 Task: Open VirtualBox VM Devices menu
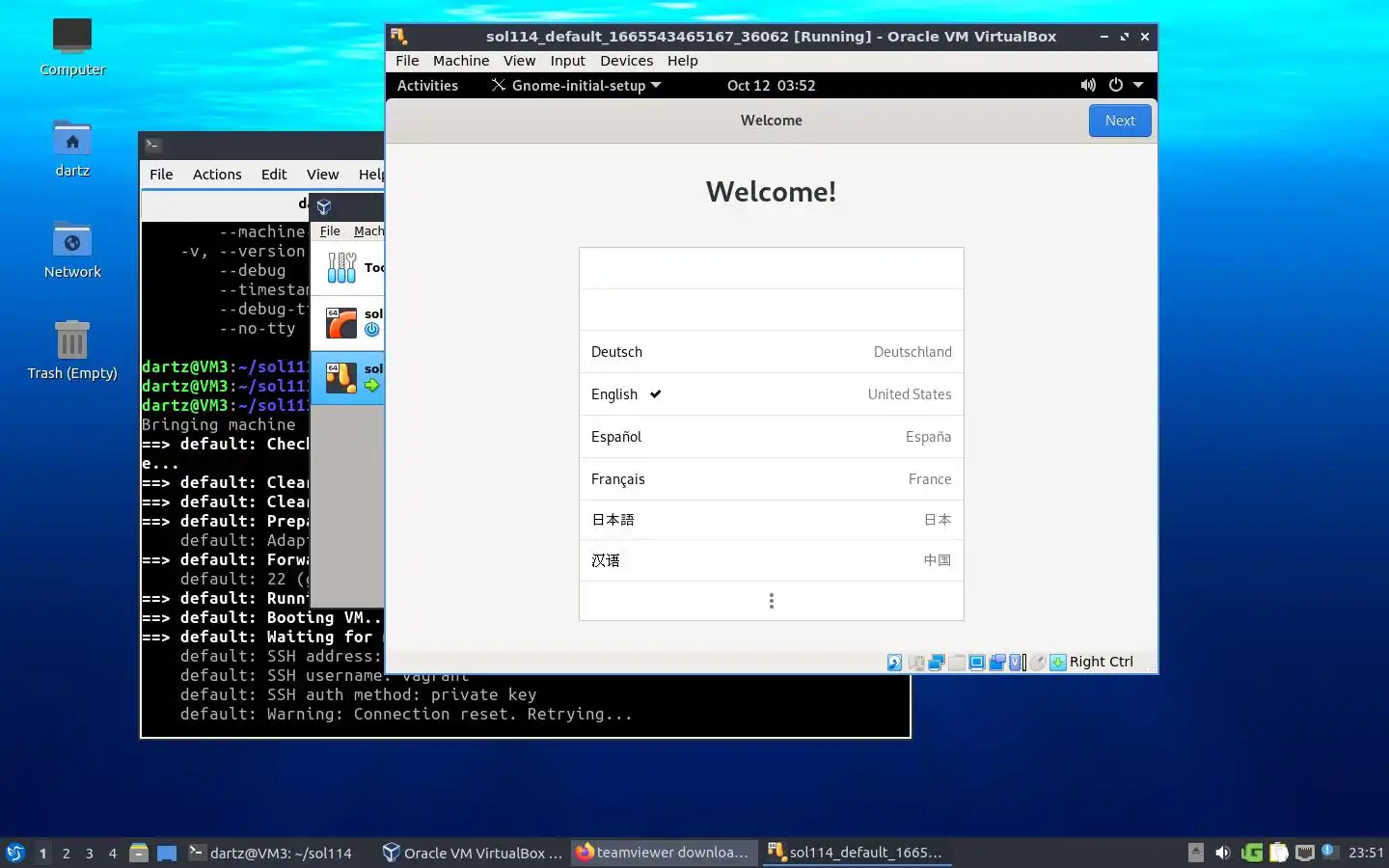[626, 61]
